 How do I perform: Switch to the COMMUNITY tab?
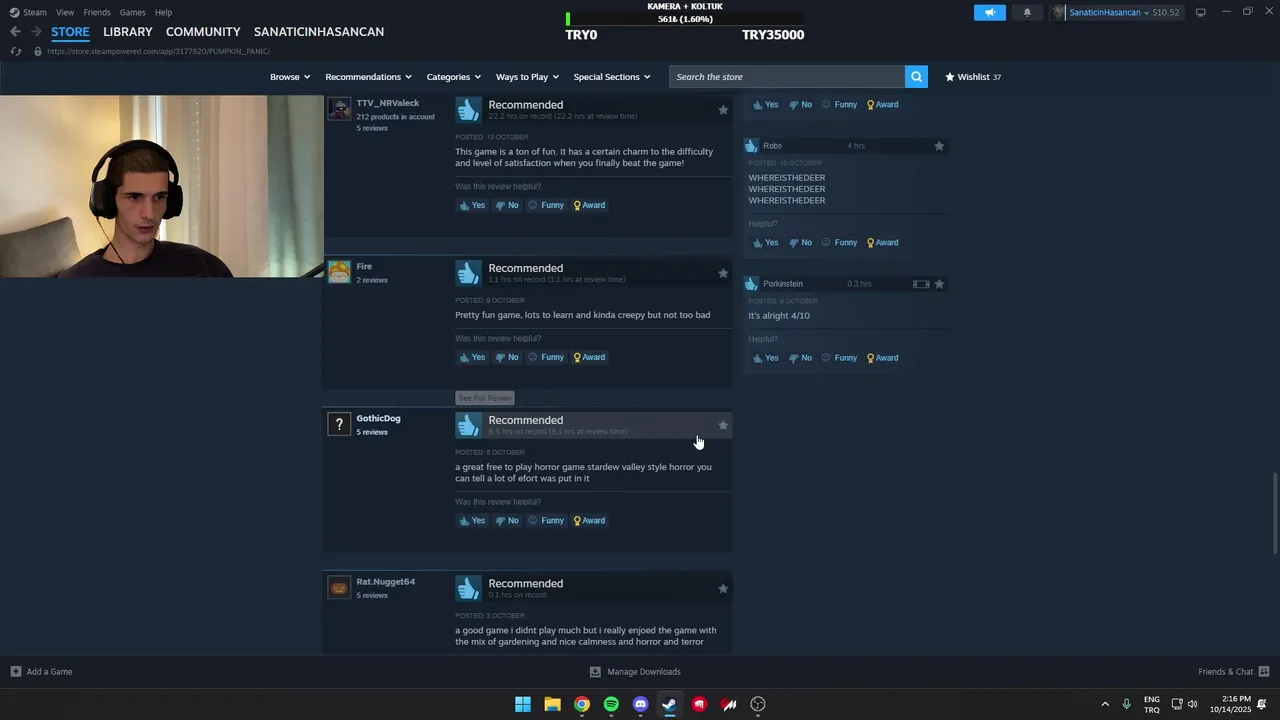[203, 32]
